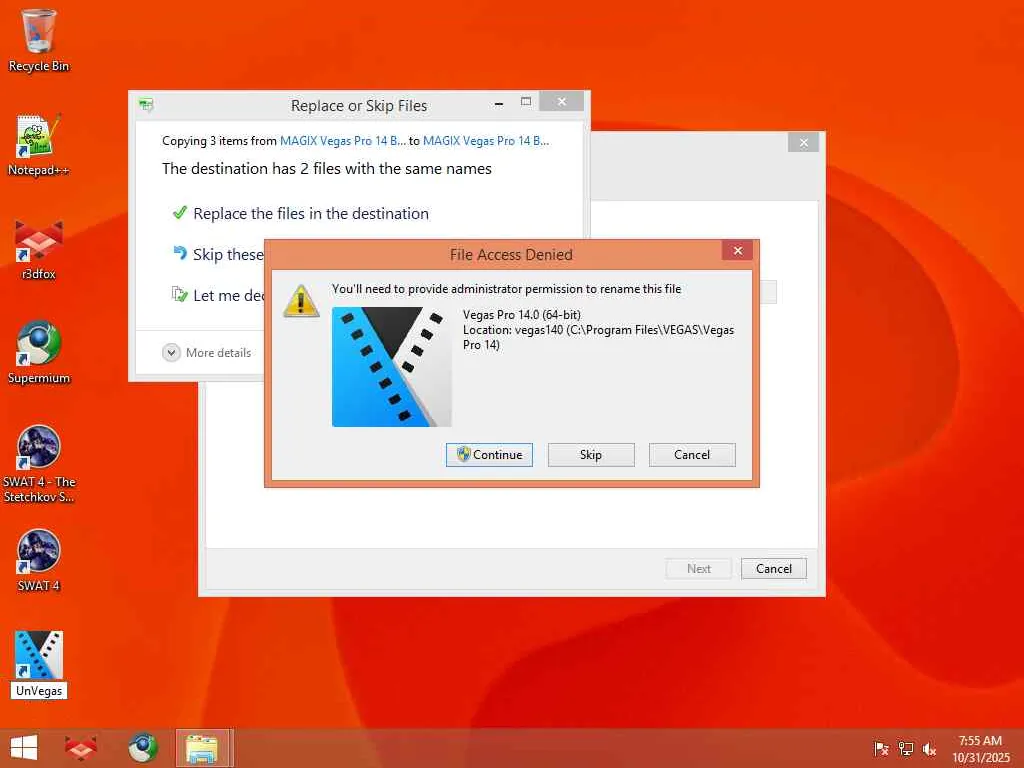Open the source MAGIX Vegas Pro 14 link
1024x768 pixels.
pos(343,140)
